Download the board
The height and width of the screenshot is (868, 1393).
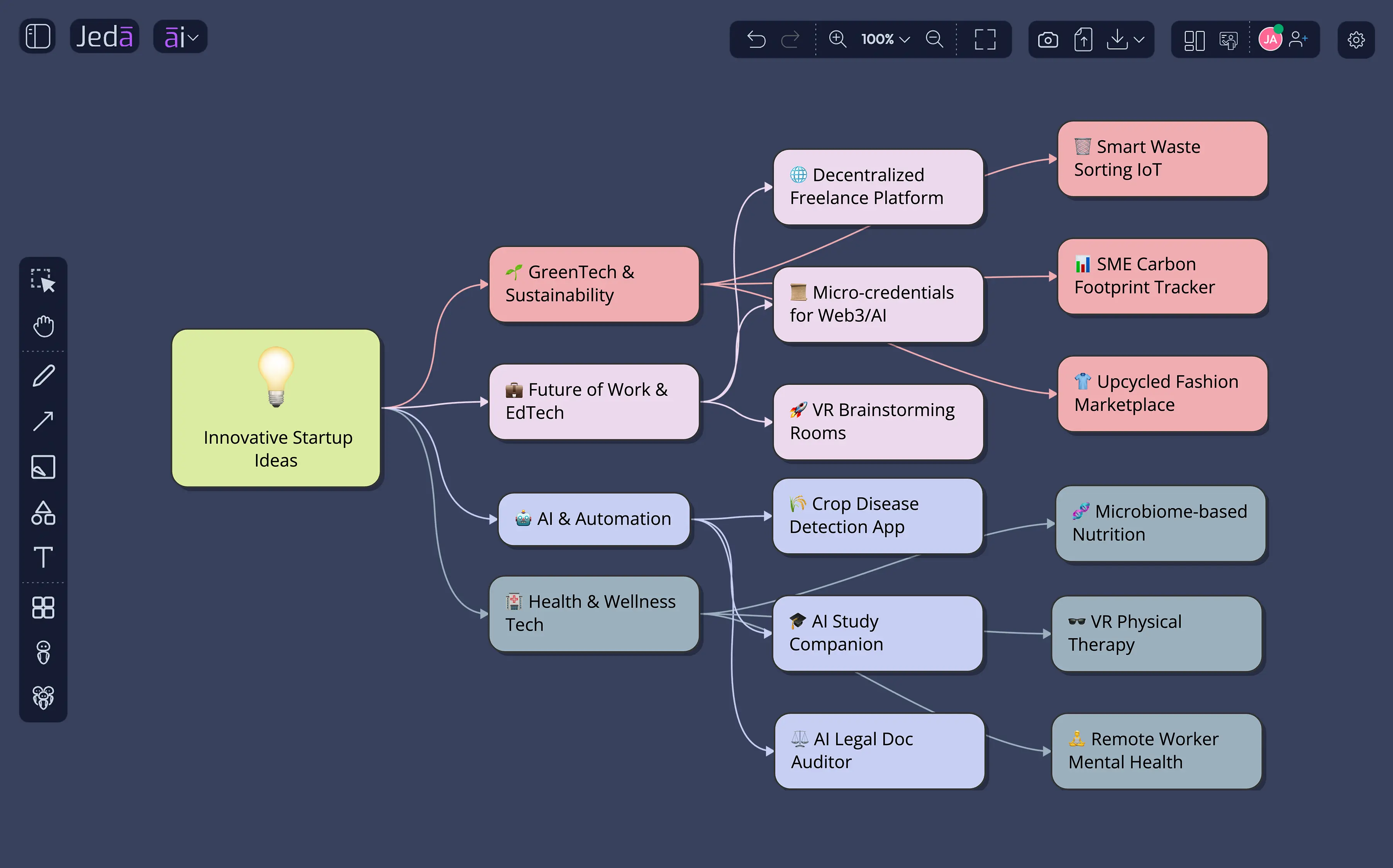1117,40
